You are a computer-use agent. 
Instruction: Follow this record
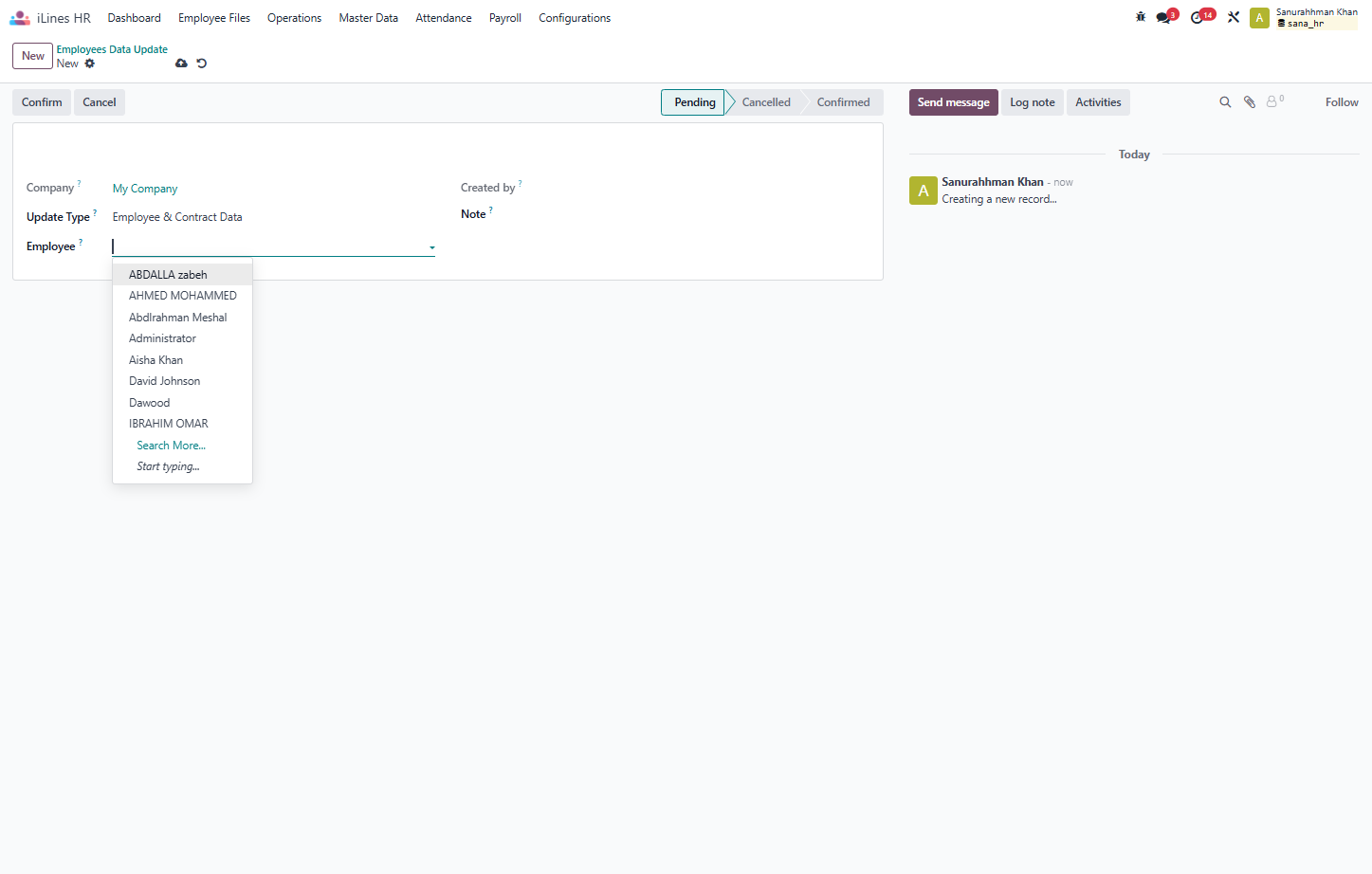(x=1342, y=102)
